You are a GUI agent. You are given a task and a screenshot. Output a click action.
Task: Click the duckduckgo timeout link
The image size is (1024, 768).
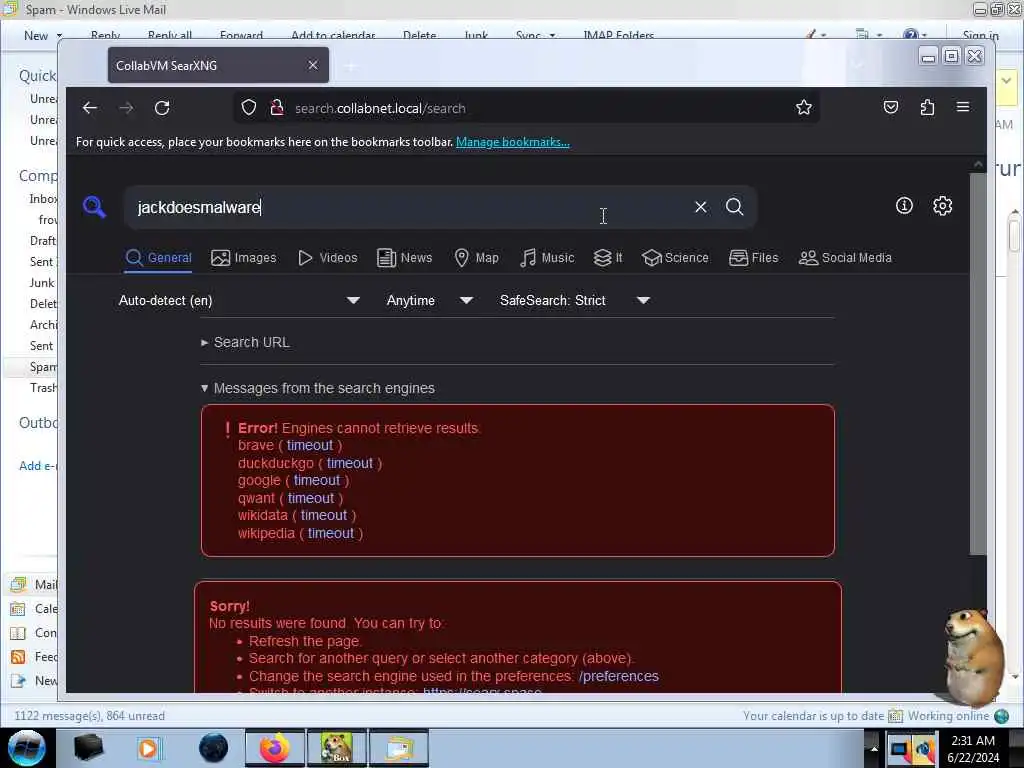(349, 463)
